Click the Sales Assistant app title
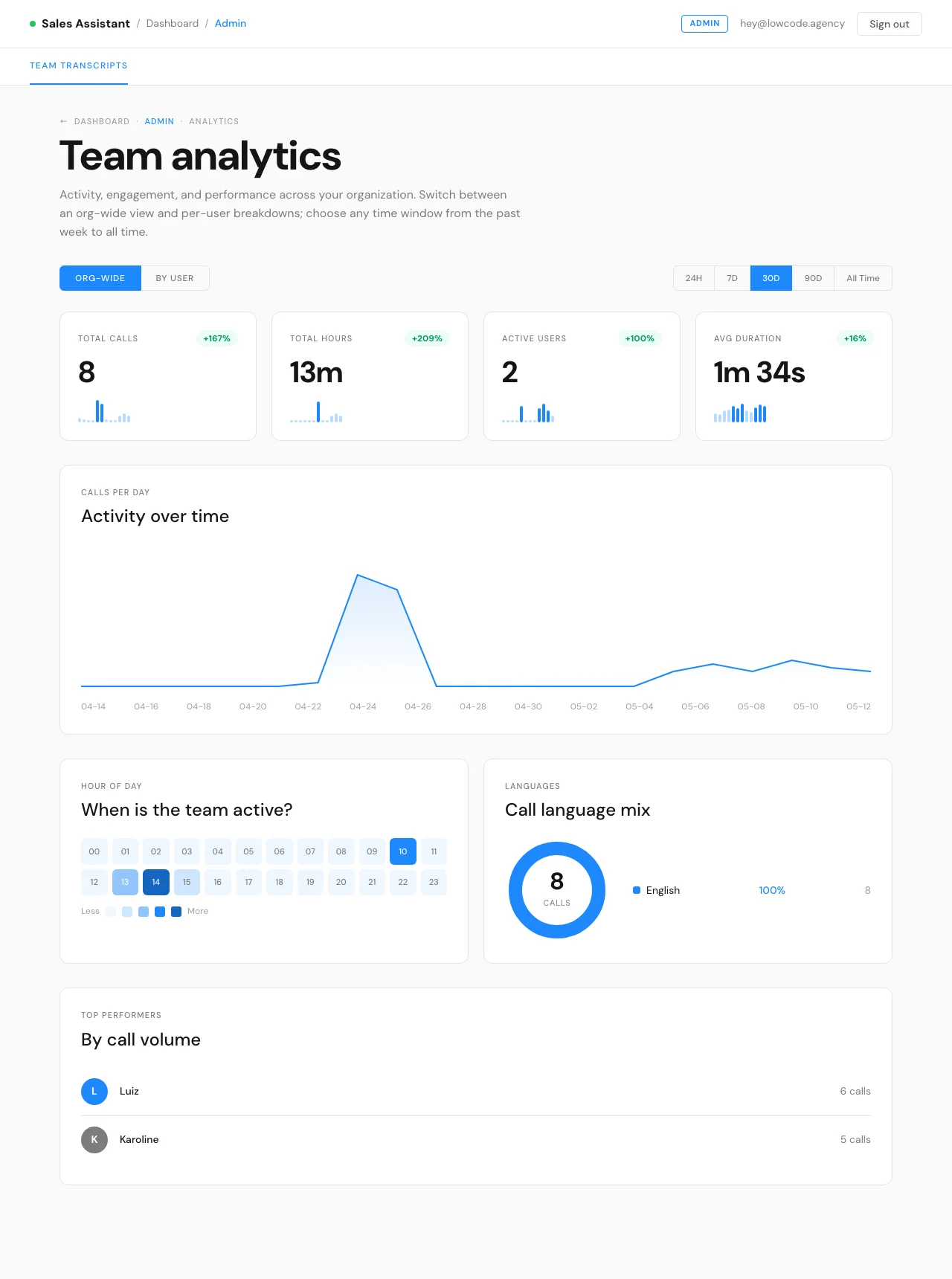The image size is (952, 1279). pyautogui.click(x=86, y=24)
